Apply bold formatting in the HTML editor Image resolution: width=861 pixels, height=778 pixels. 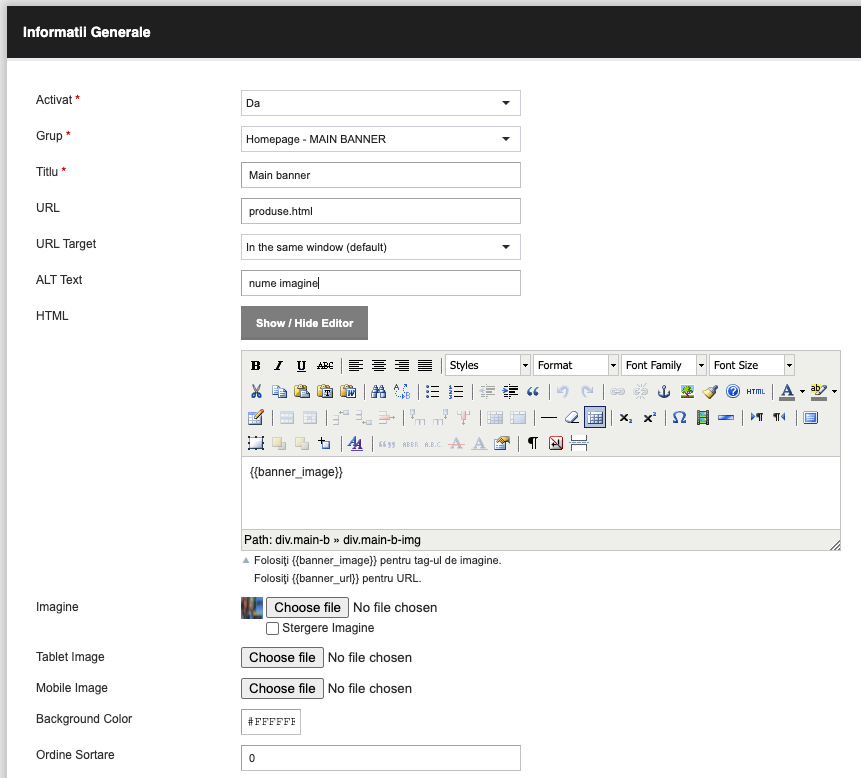pyautogui.click(x=255, y=365)
